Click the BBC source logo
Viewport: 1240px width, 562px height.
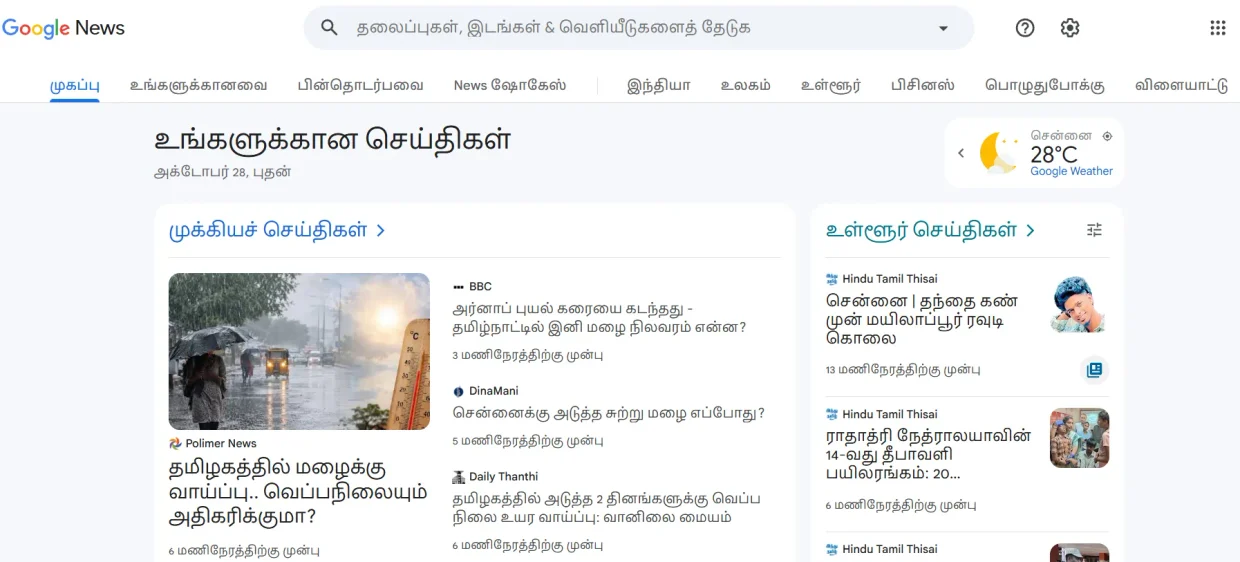[x=458, y=287]
